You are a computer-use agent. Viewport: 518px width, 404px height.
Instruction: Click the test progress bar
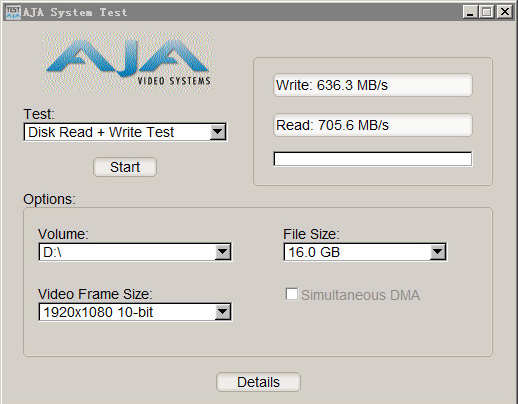373,159
